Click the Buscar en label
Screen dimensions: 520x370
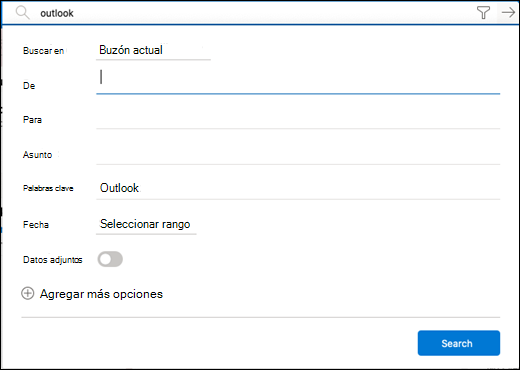pos(43,51)
